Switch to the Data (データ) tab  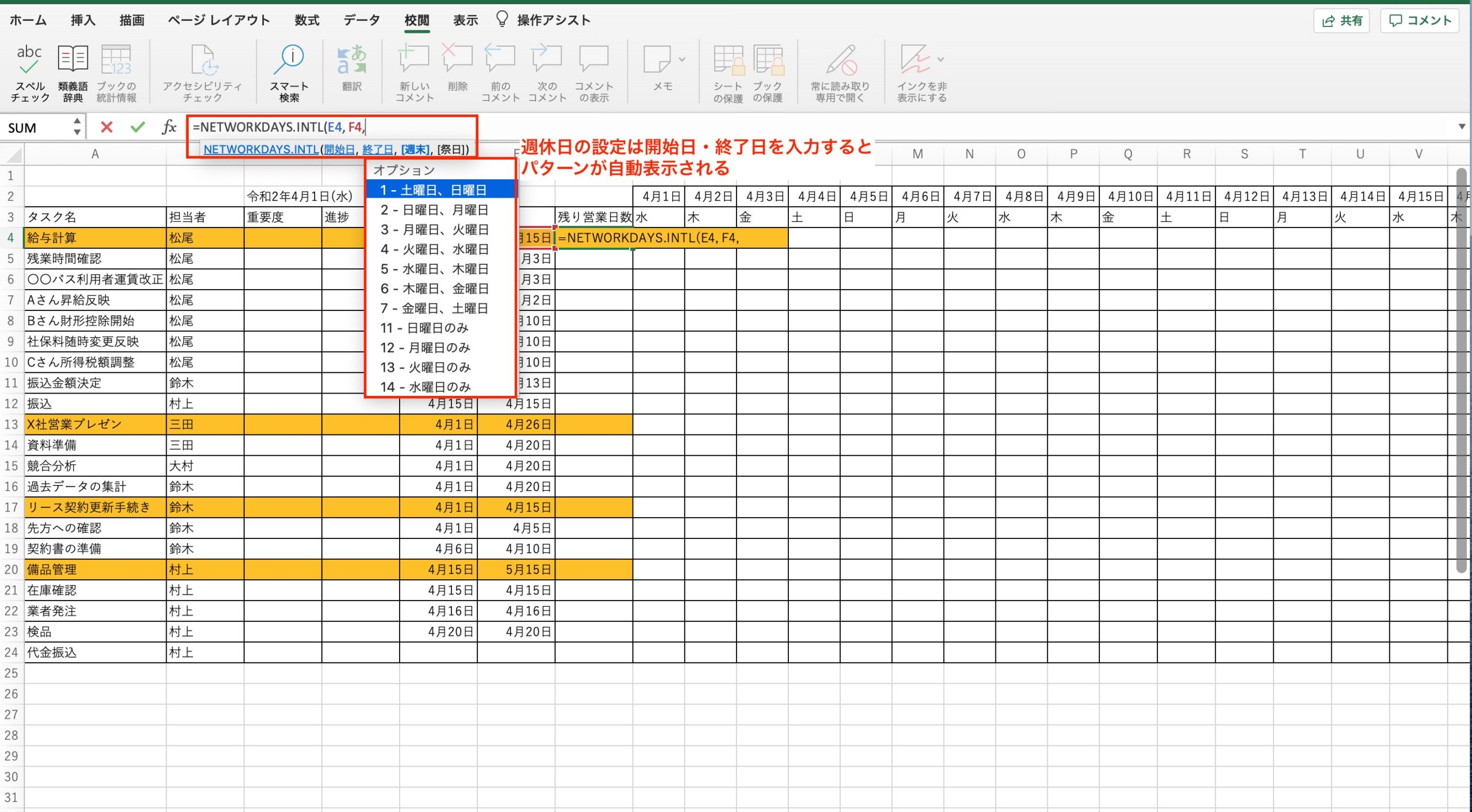[362, 21]
